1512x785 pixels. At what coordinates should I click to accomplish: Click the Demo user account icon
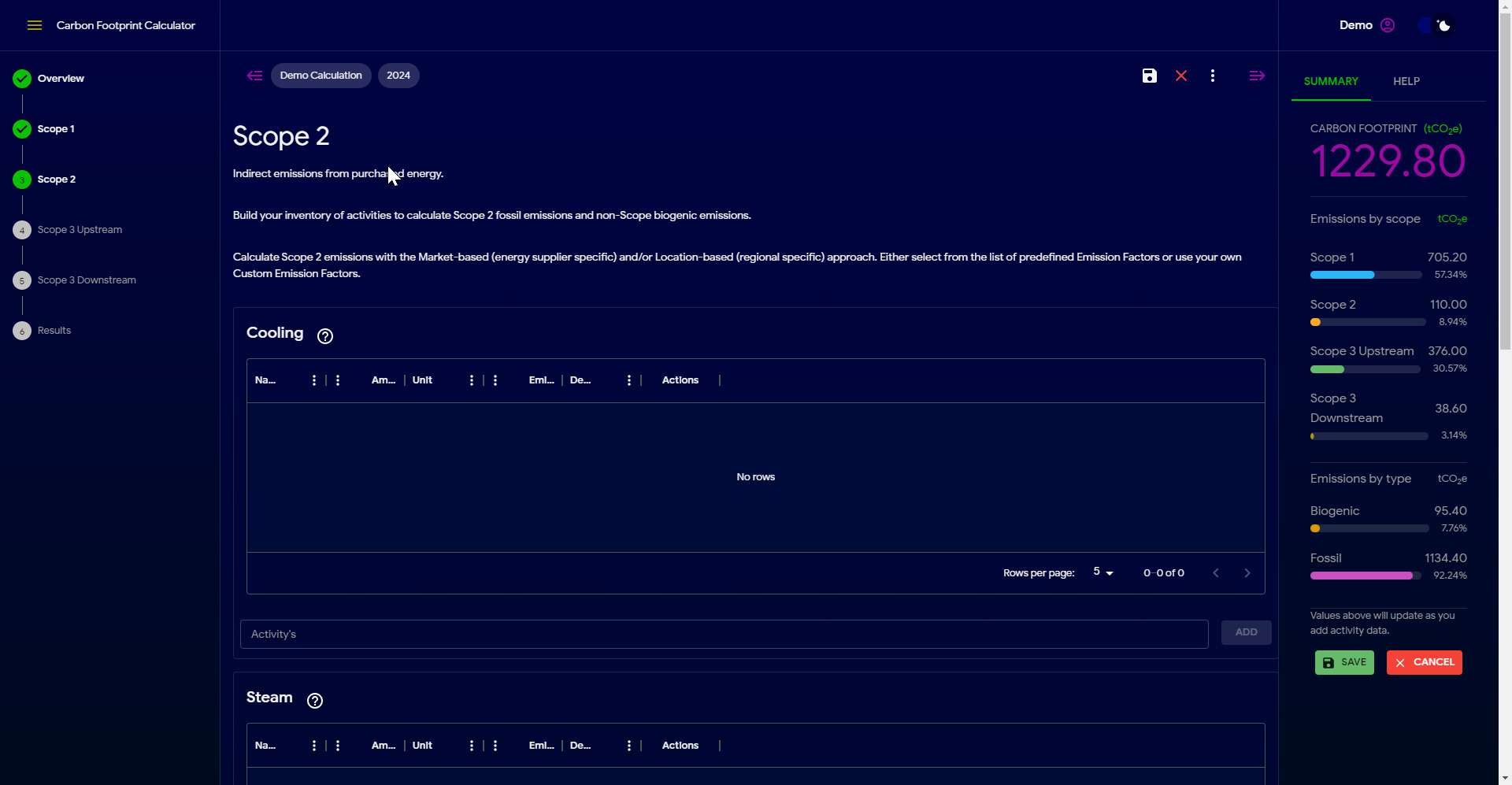[1388, 25]
